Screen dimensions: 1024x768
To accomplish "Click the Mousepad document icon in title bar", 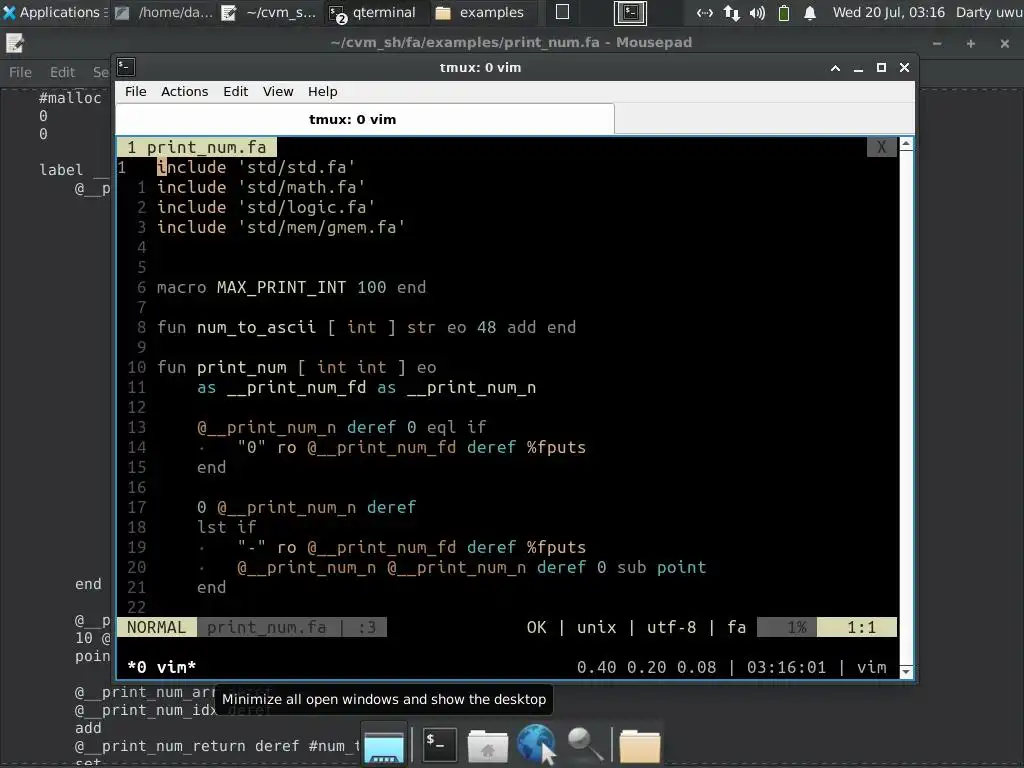I will (x=14, y=43).
